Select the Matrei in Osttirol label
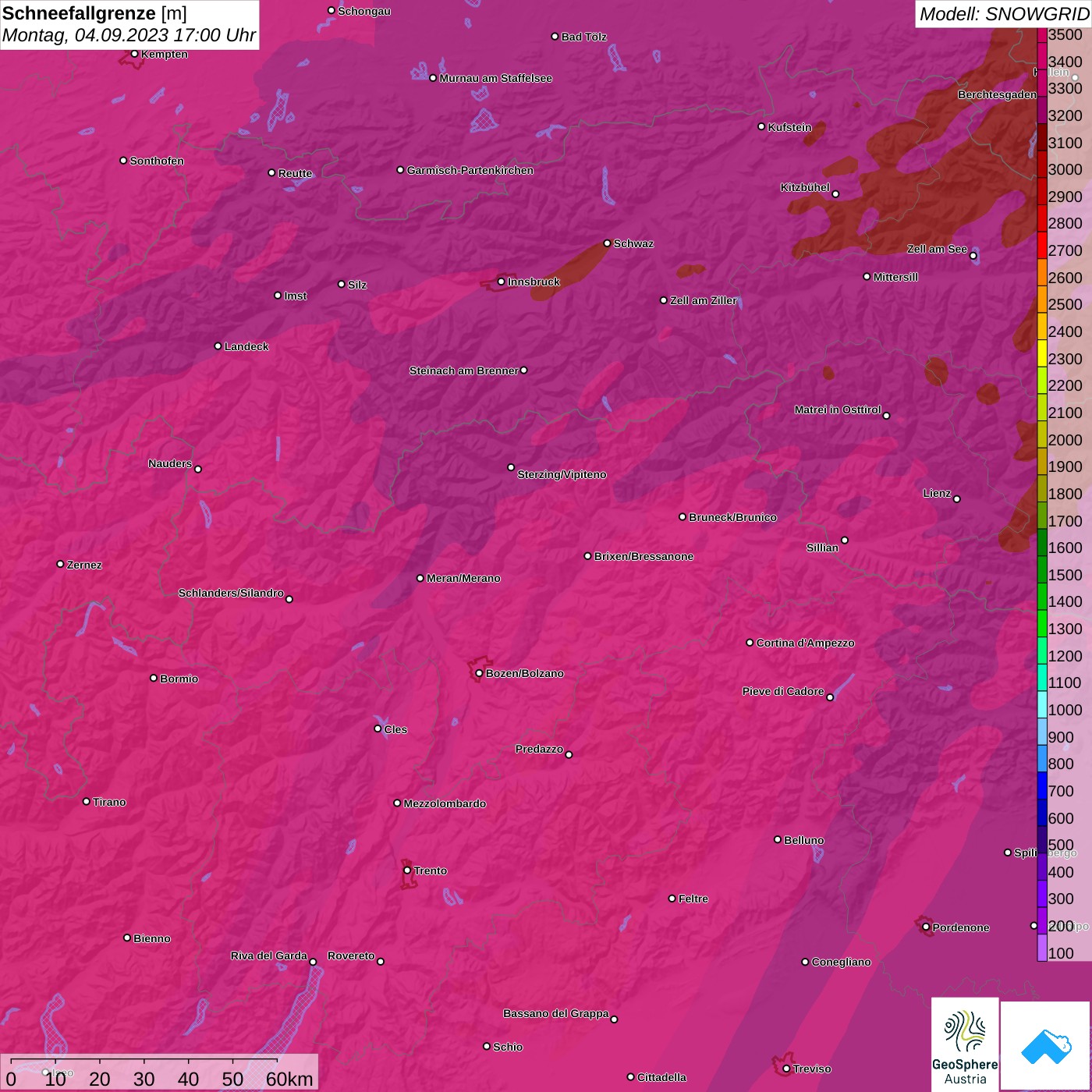 (x=838, y=409)
